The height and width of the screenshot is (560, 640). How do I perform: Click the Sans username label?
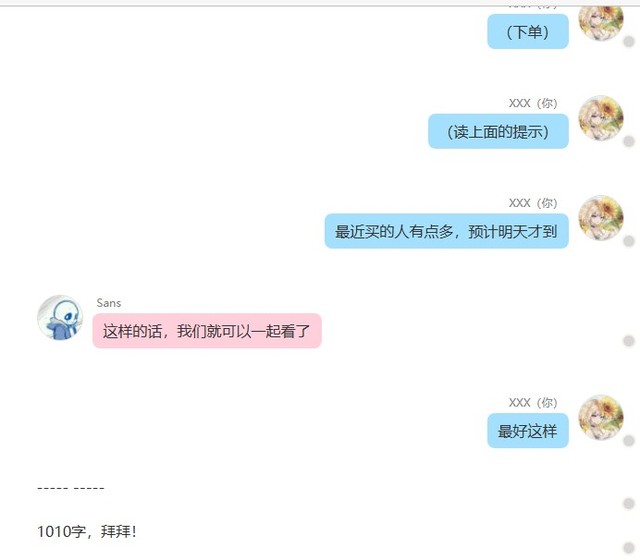[109, 303]
